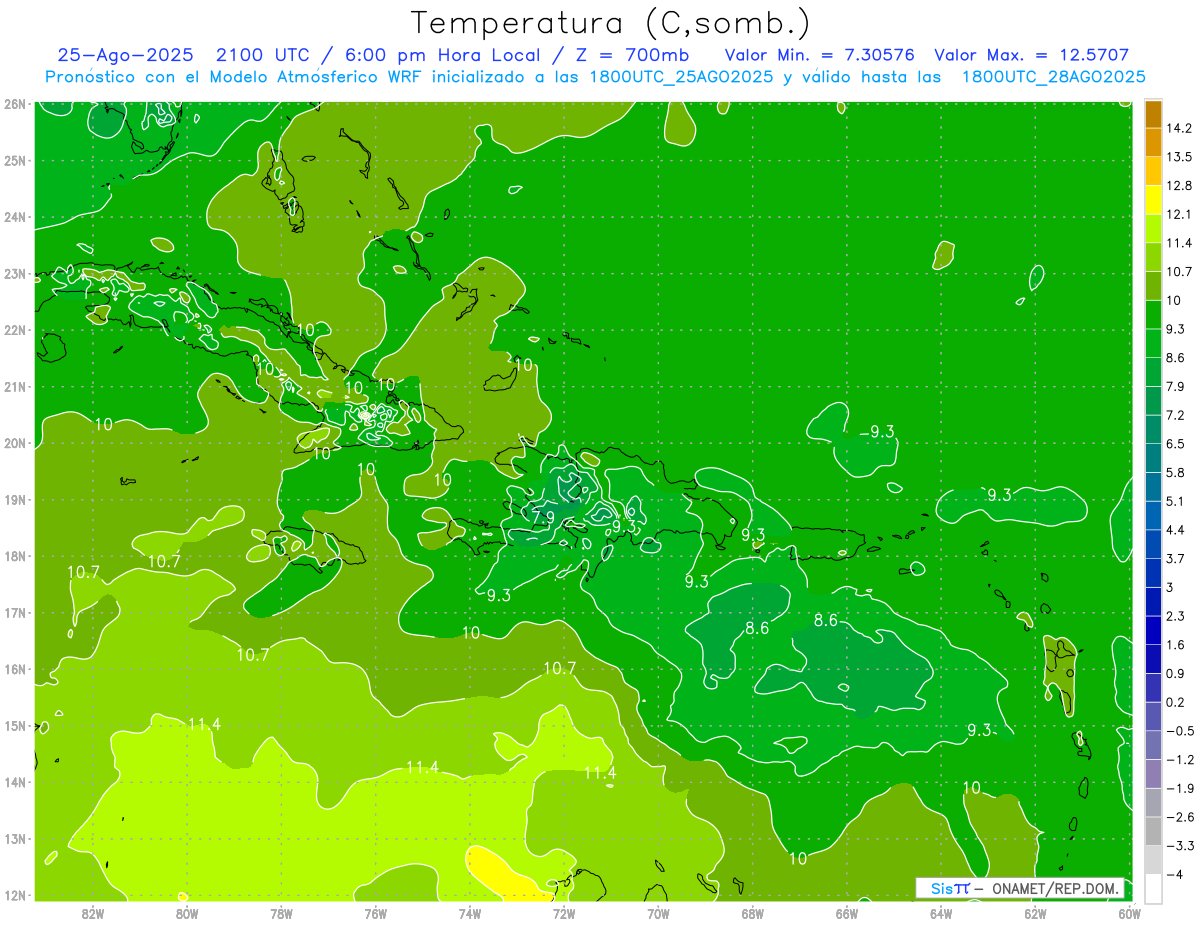Click the 68W longitude axis label

coord(752,912)
